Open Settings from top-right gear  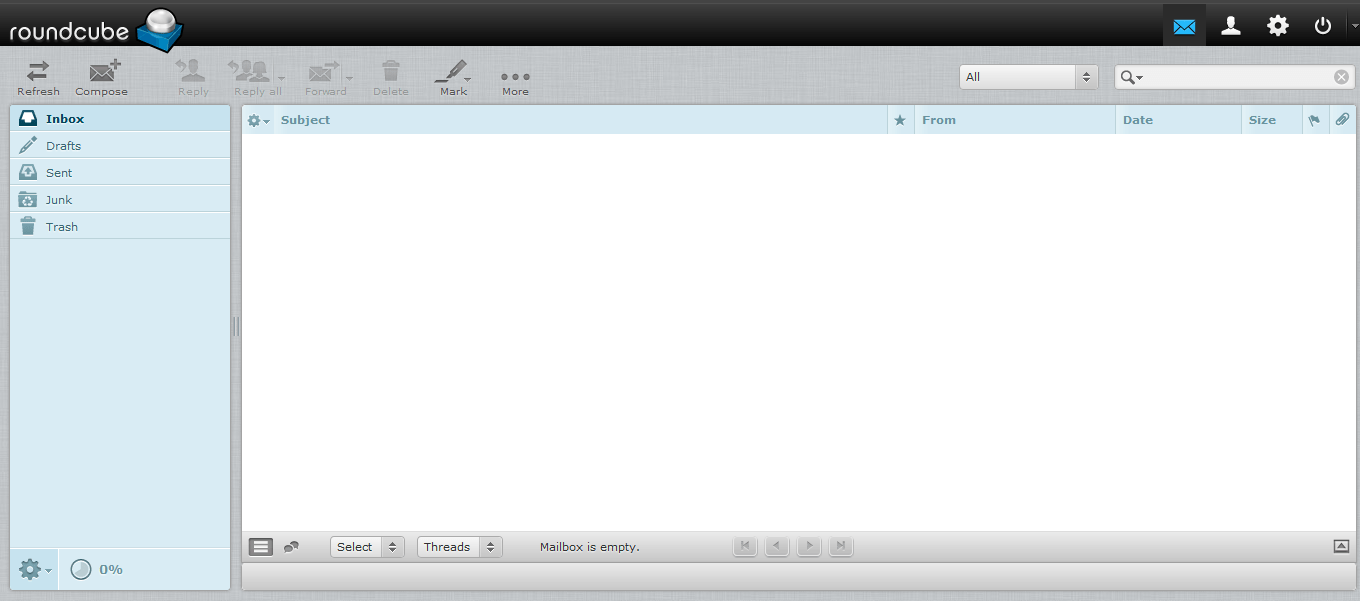[1278, 25]
